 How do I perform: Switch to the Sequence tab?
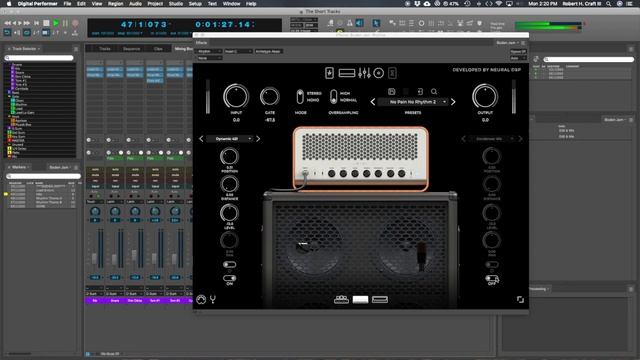pos(131,49)
